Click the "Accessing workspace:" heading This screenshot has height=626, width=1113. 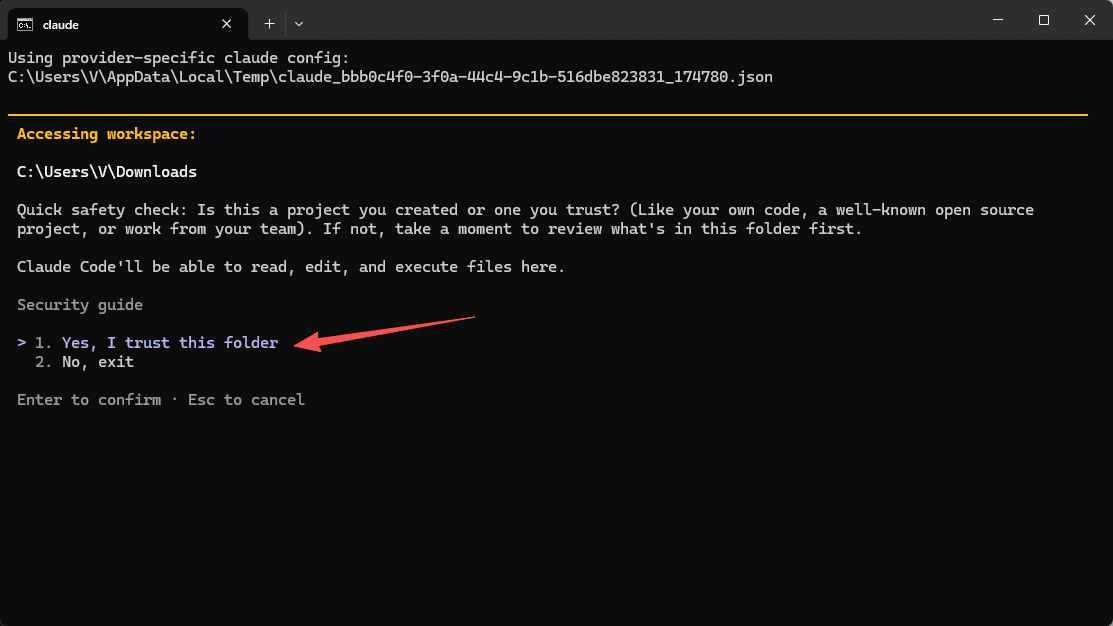(x=106, y=134)
